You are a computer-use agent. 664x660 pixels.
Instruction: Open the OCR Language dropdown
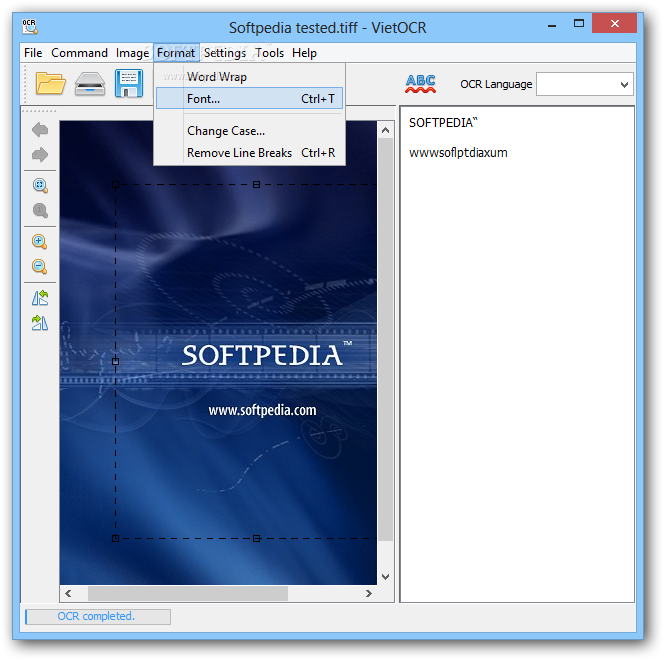(x=584, y=84)
